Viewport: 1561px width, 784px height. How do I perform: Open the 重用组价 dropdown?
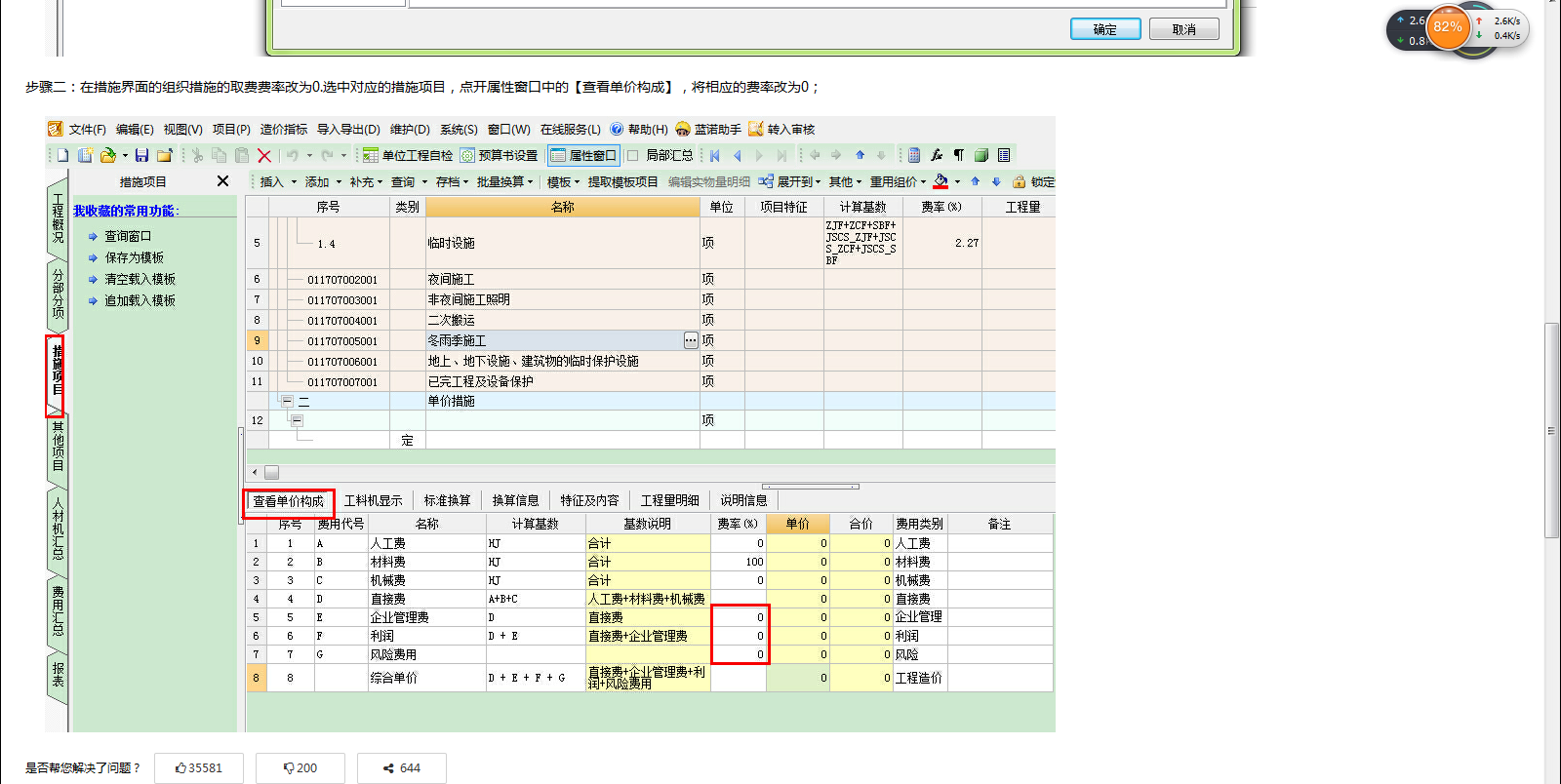pyautogui.click(x=898, y=181)
